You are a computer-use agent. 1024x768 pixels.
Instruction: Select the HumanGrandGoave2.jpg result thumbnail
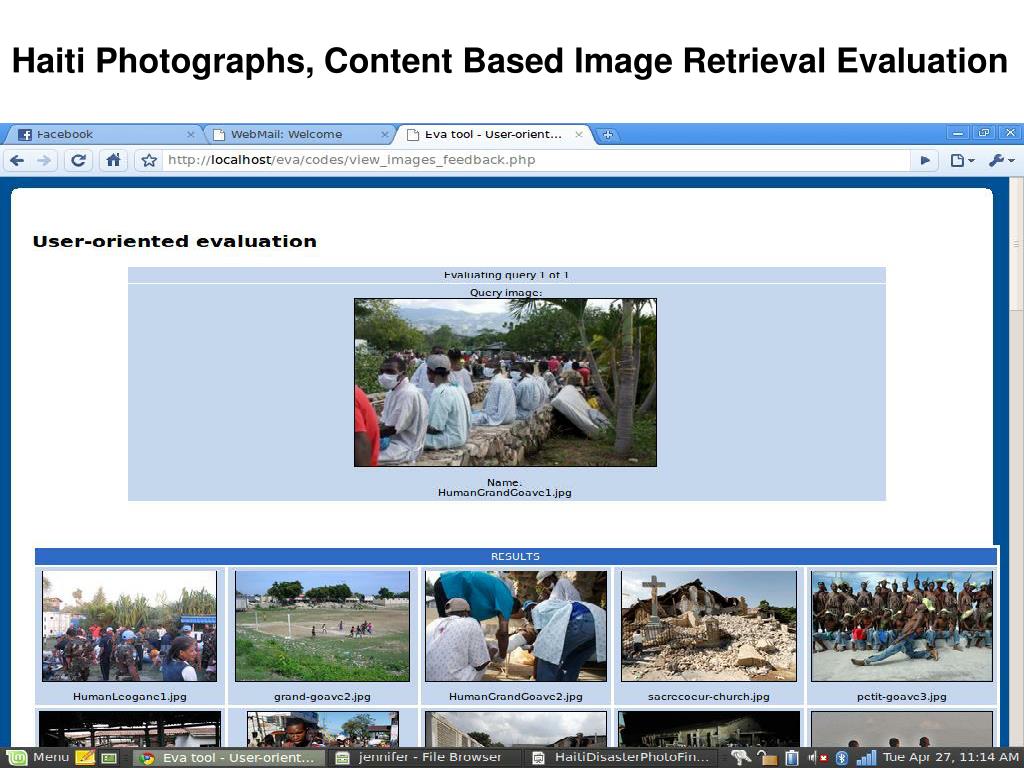[516, 626]
